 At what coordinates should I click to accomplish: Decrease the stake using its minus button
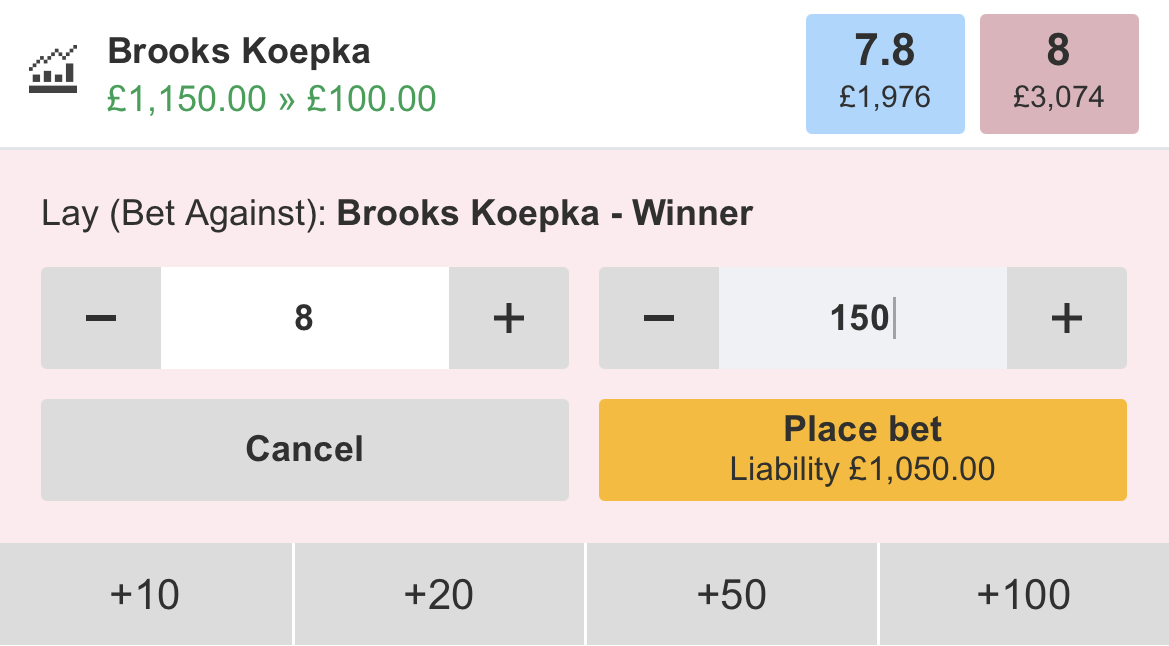658,318
